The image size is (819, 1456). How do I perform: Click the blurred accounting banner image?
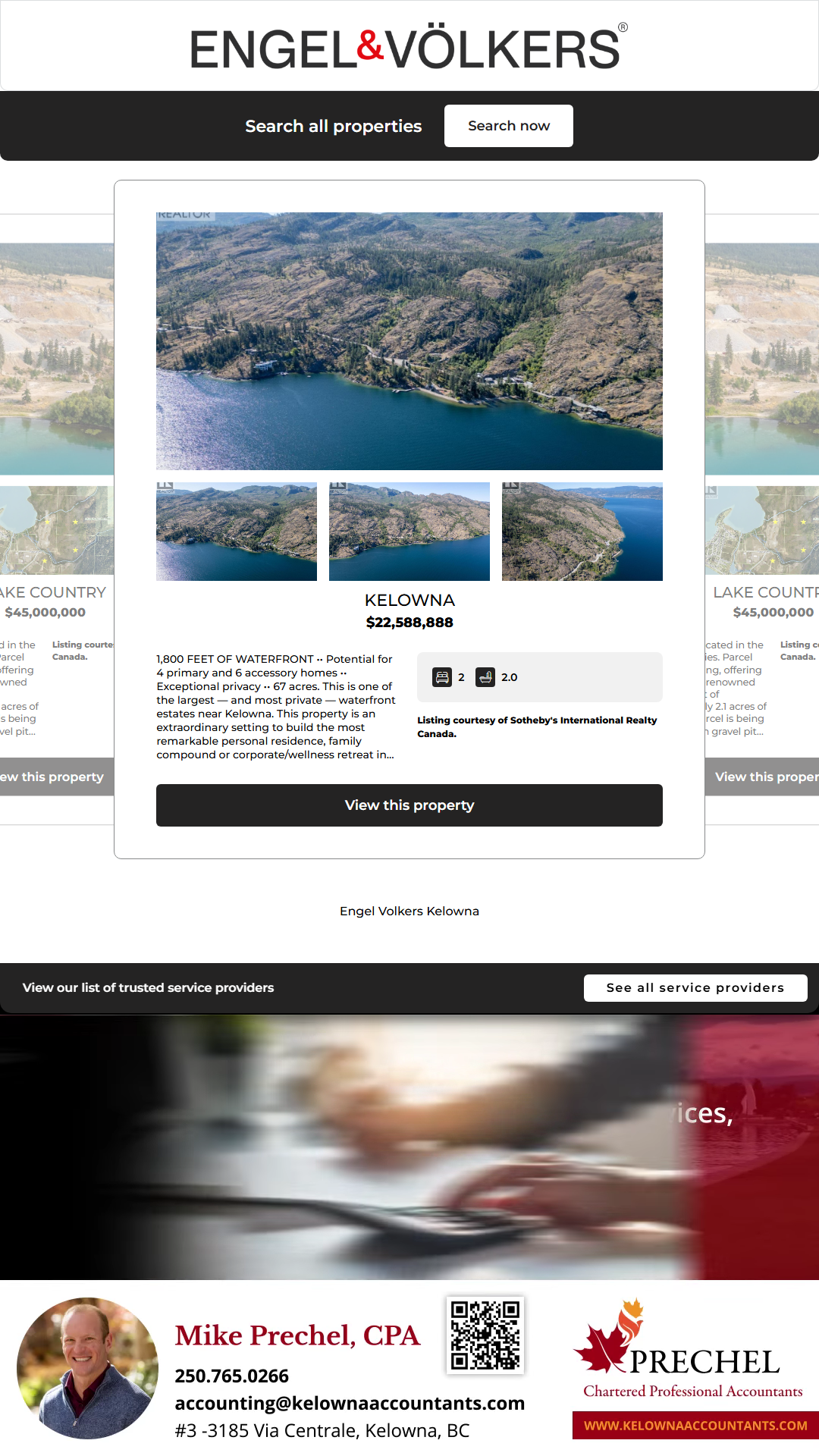click(x=409, y=1147)
